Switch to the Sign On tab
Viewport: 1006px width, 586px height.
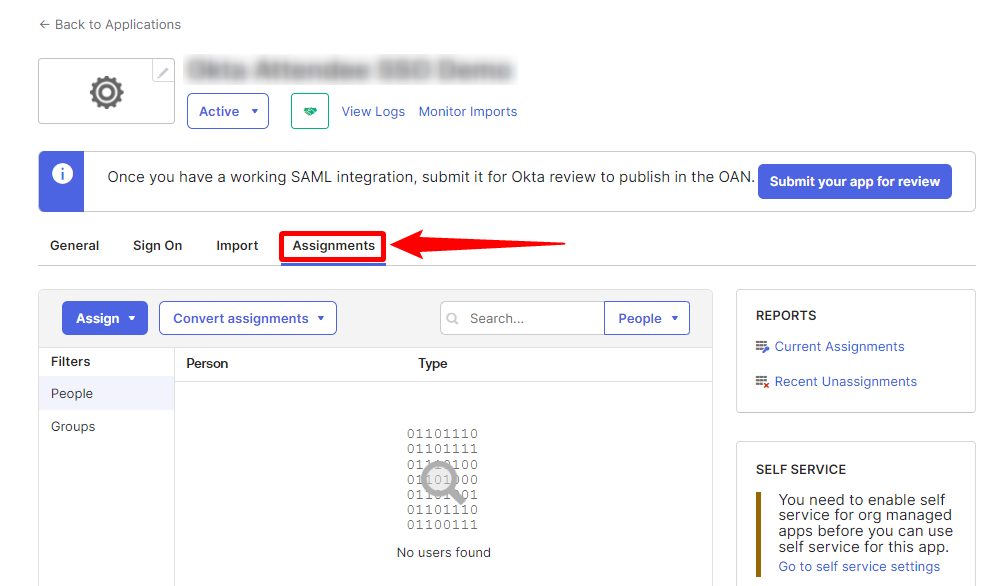(x=157, y=245)
